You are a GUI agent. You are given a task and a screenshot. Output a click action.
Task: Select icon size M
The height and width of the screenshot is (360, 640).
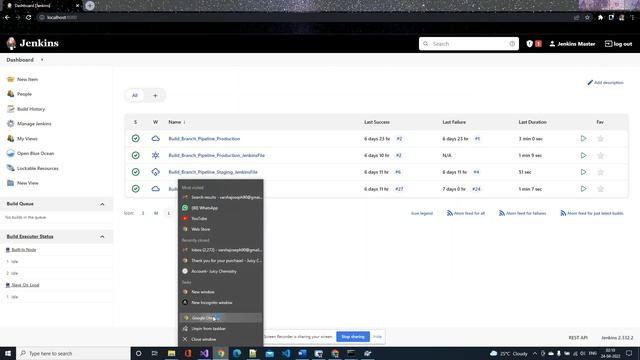pos(156,213)
